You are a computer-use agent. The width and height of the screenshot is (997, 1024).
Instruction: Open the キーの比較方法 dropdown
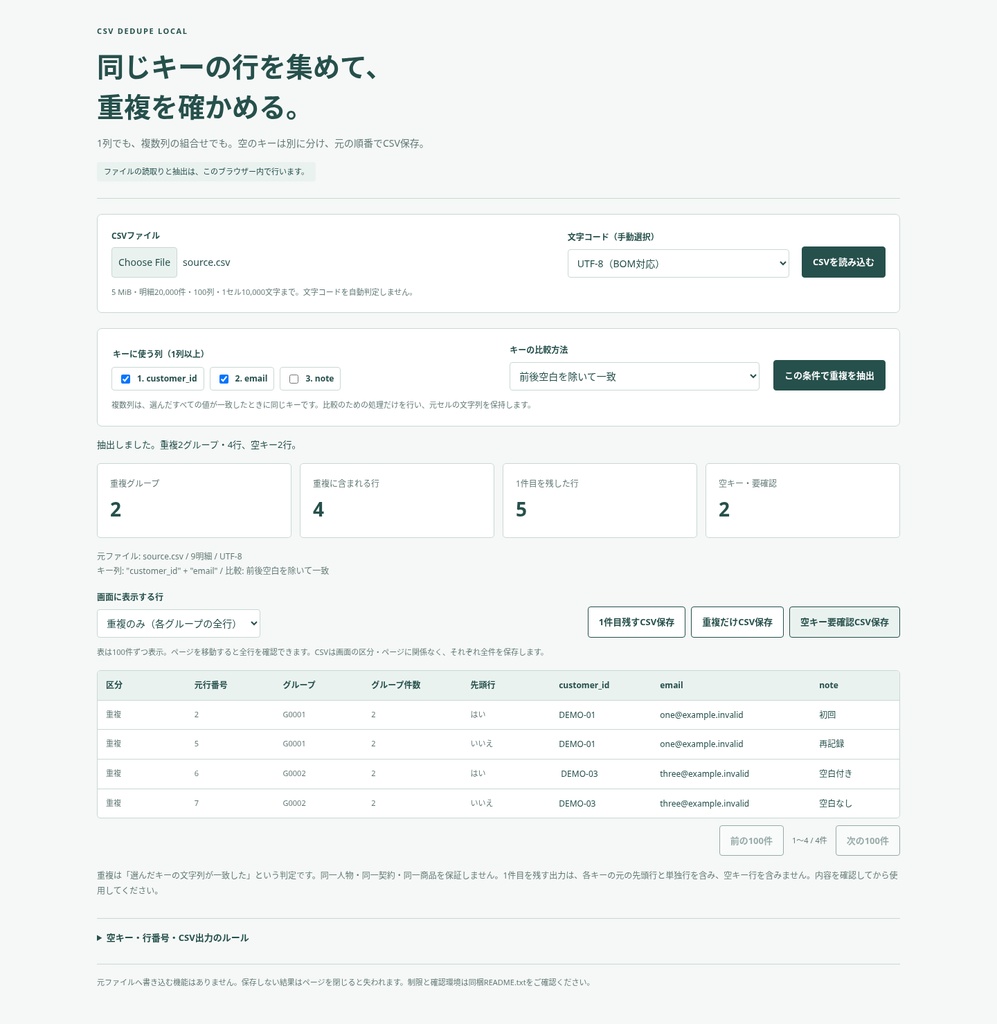coord(634,376)
